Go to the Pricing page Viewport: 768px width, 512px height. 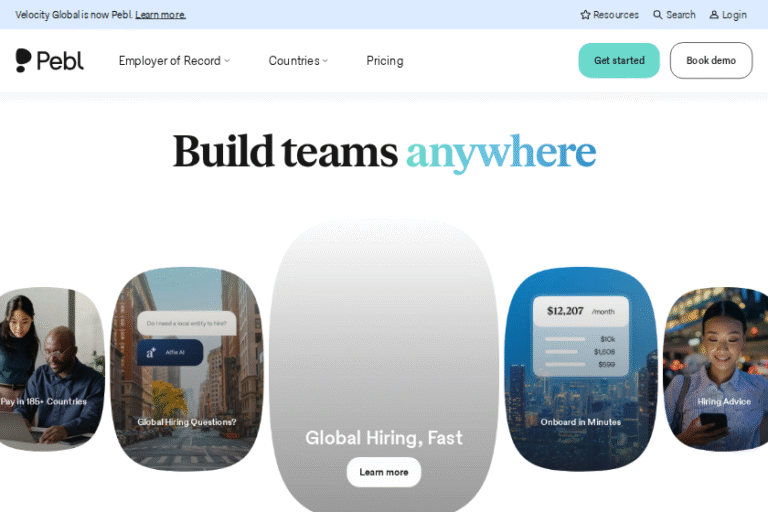click(x=385, y=61)
